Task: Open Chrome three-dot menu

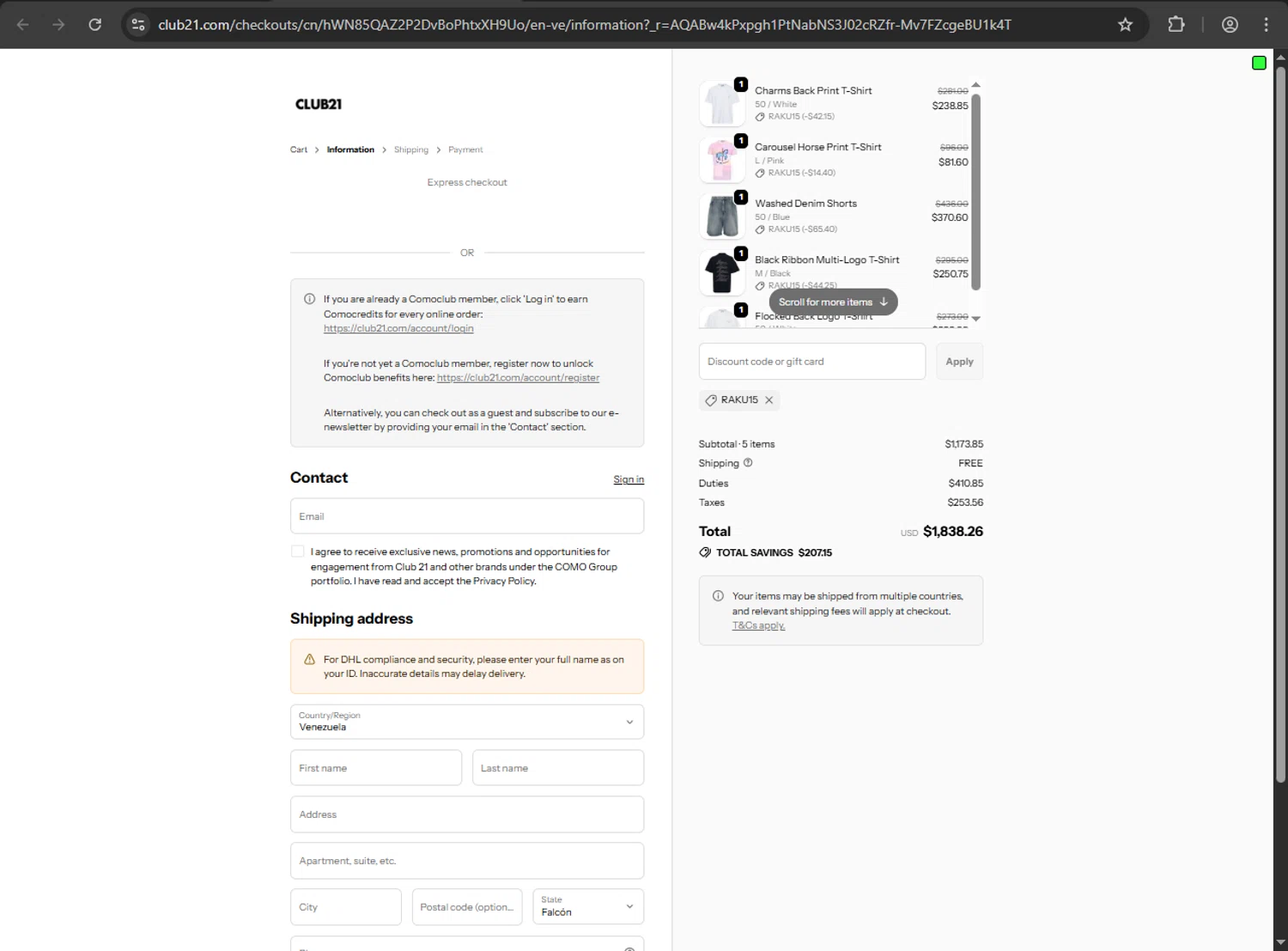Action: pyautogui.click(x=1266, y=25)
